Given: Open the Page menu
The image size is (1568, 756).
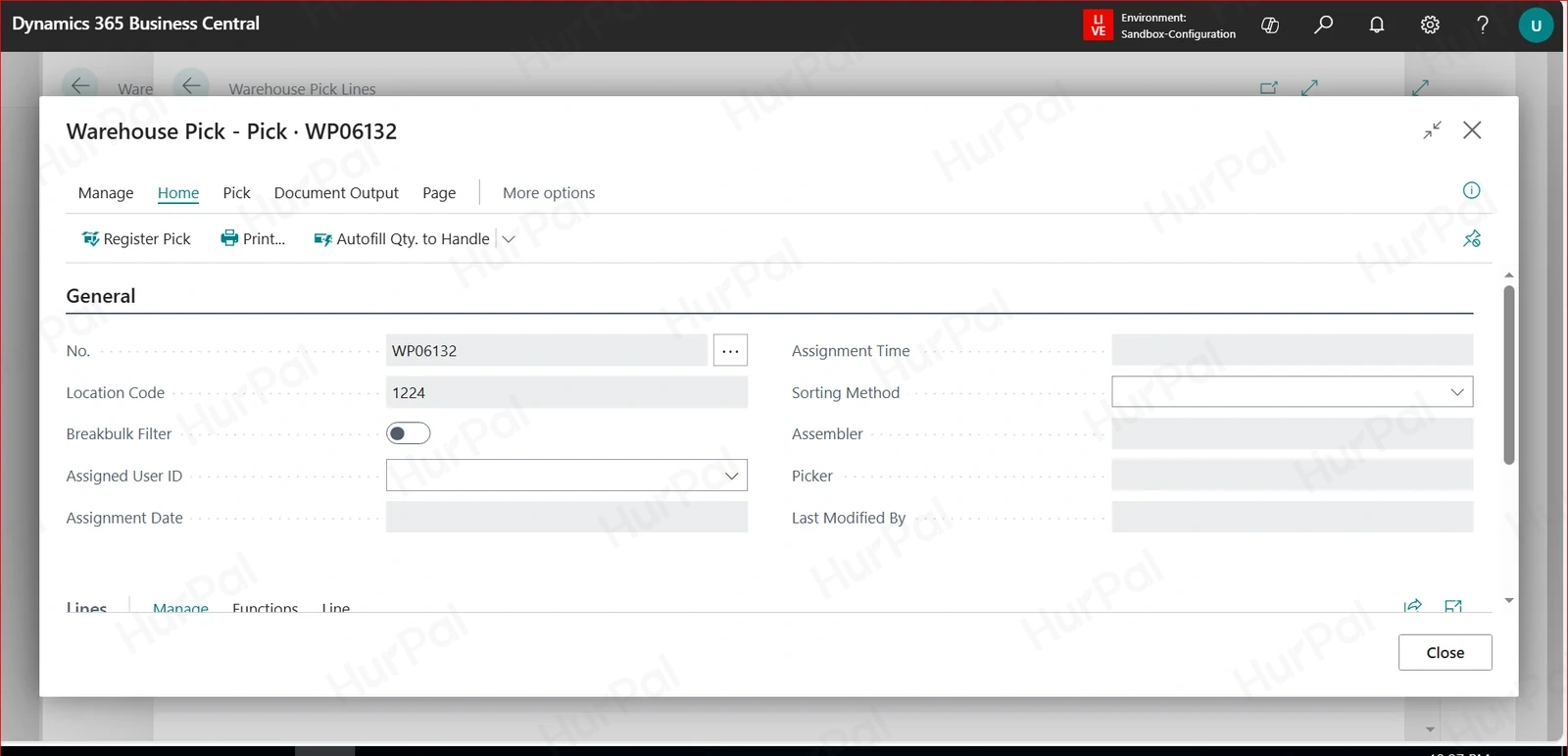Looking at the screenshot, I should click(x=439, y=193).
